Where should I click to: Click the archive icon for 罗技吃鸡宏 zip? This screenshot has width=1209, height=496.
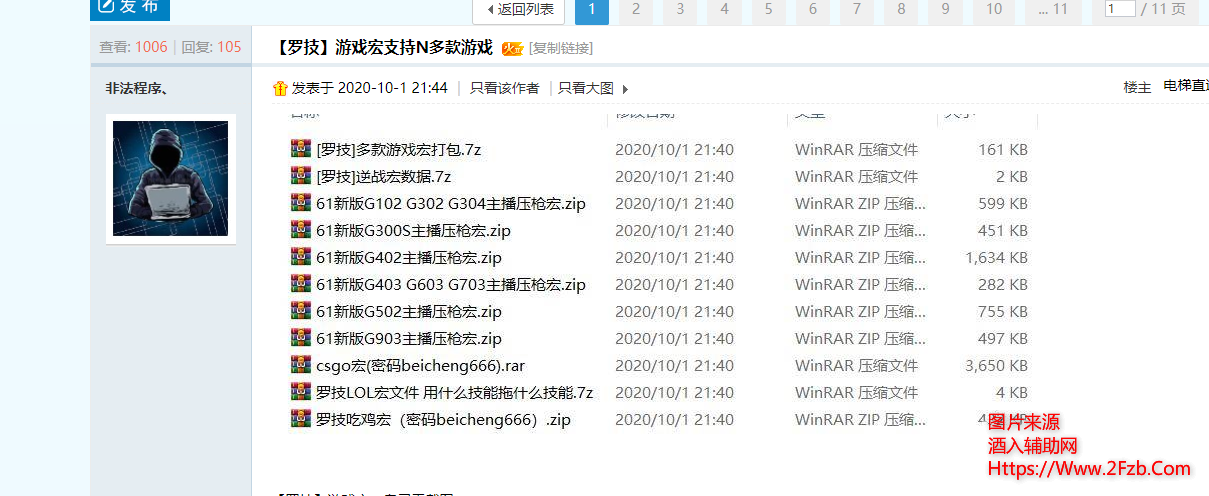(x=301, y=418)
